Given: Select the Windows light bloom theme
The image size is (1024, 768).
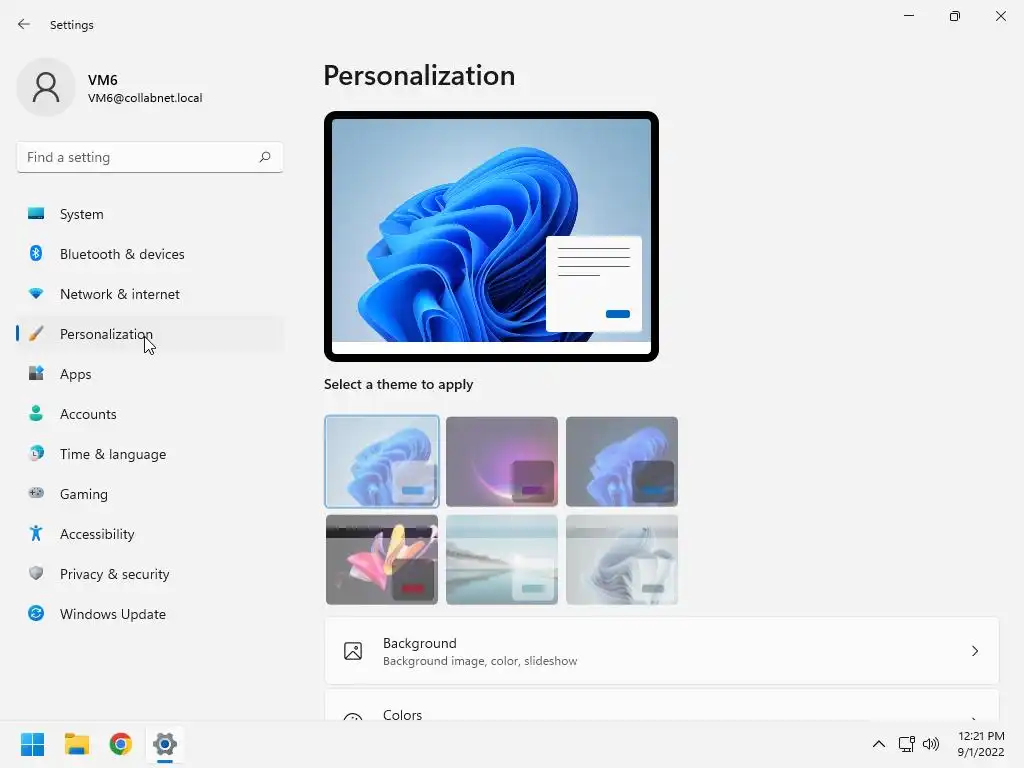Looking at the screenshot, I should (x=382, y=462).
